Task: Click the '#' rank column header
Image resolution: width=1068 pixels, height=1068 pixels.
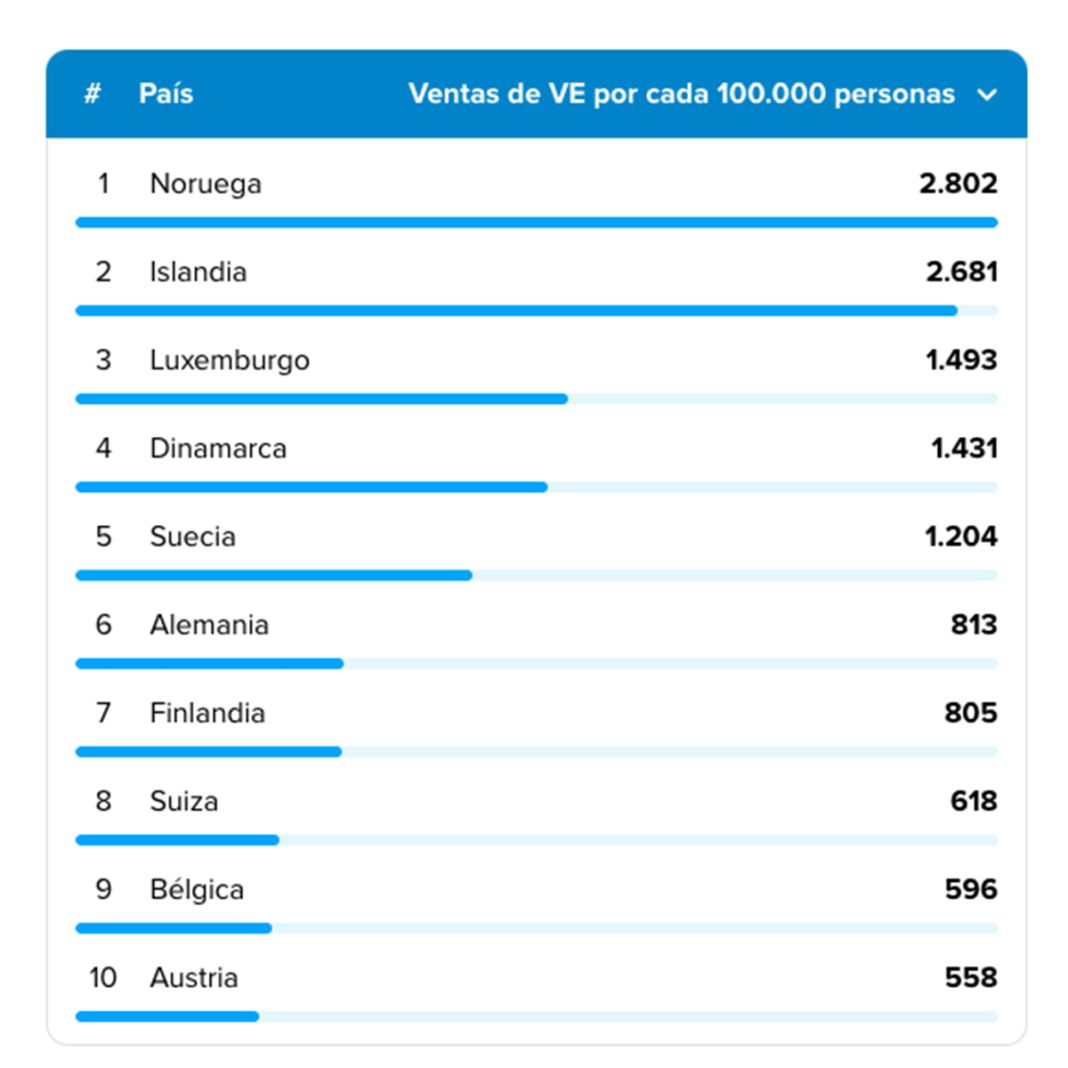Action: (x=92, y=94)
